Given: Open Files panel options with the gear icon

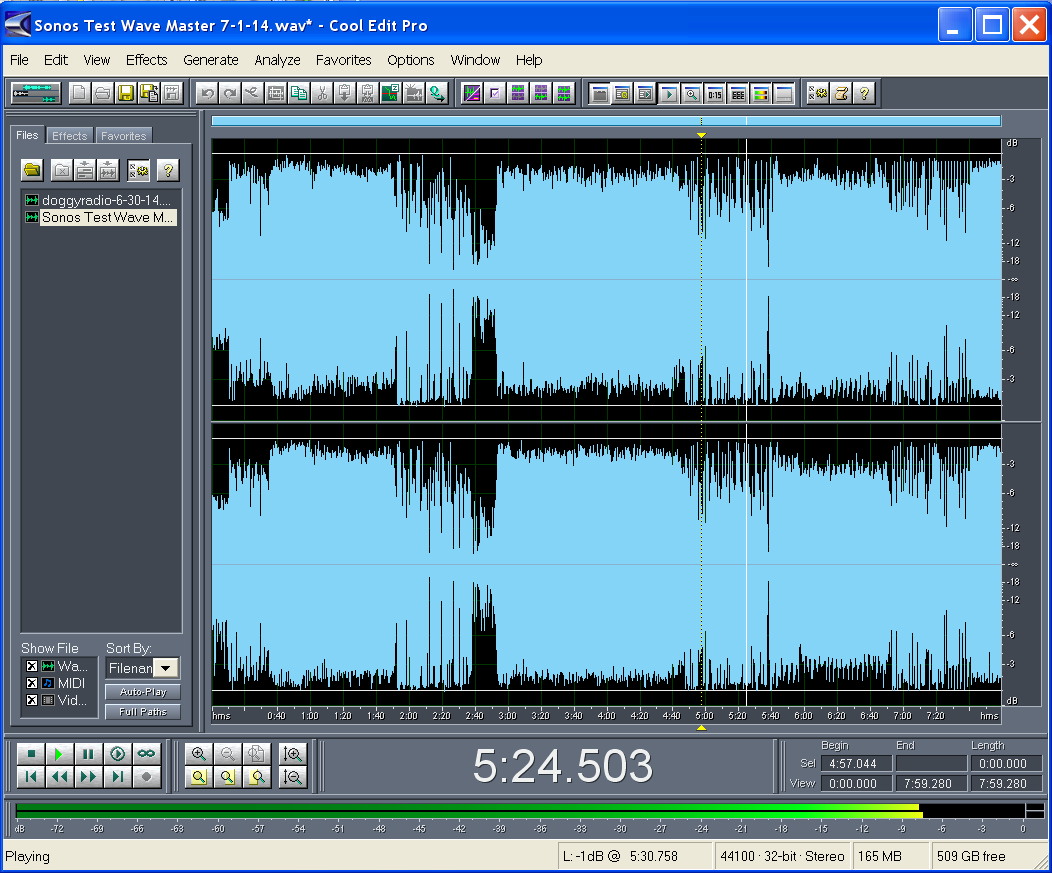Looking at the screenshot, I should pyautogui.click(x=138, y=170).
